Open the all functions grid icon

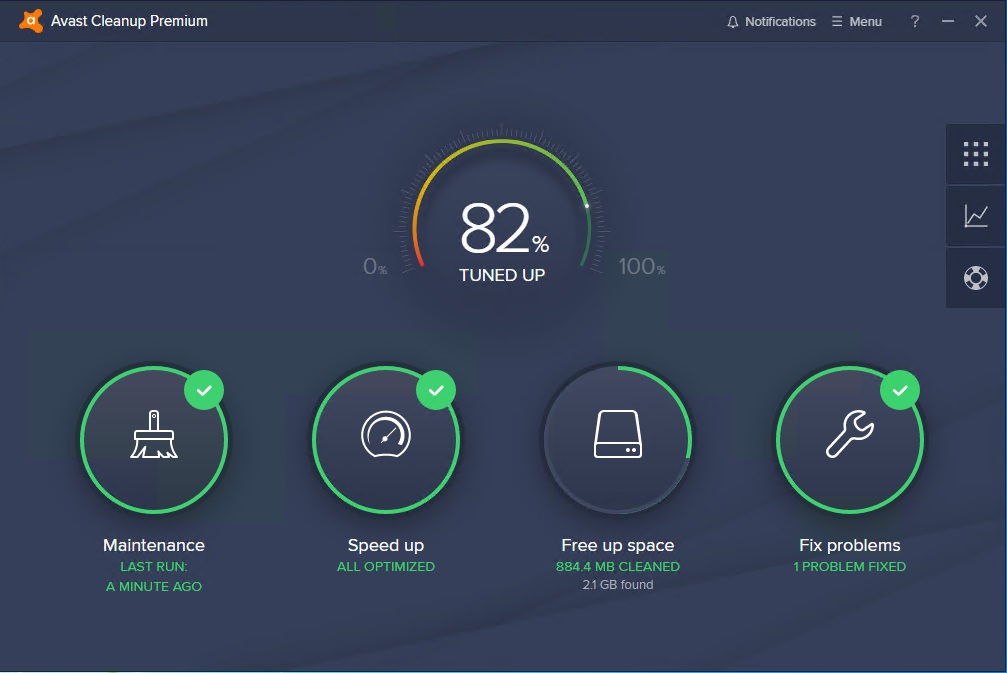(x=976, y=154)
